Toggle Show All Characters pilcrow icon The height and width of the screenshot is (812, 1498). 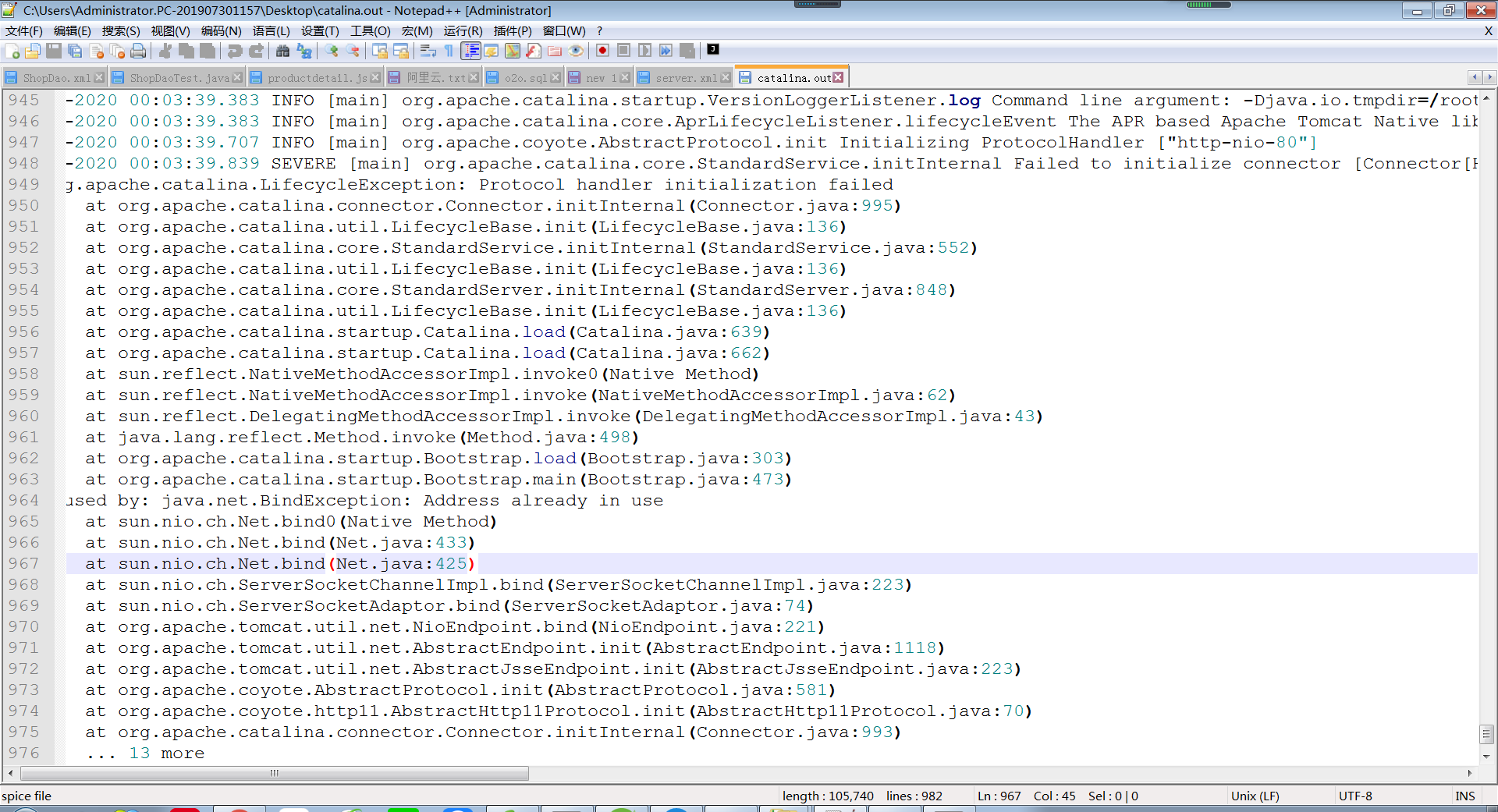click(x=449, y=51)
